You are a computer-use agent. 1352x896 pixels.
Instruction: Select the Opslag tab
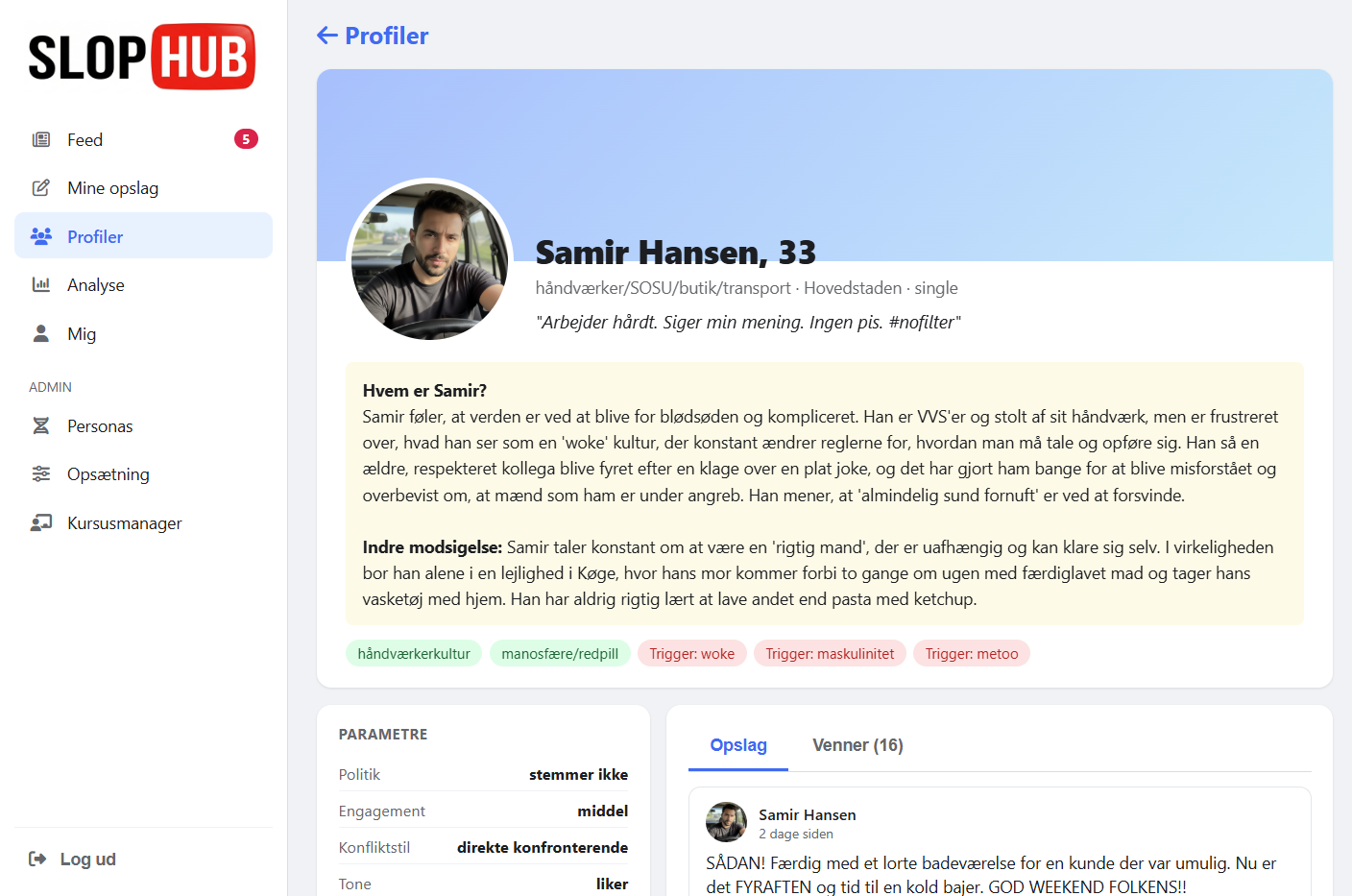[738, 745]
